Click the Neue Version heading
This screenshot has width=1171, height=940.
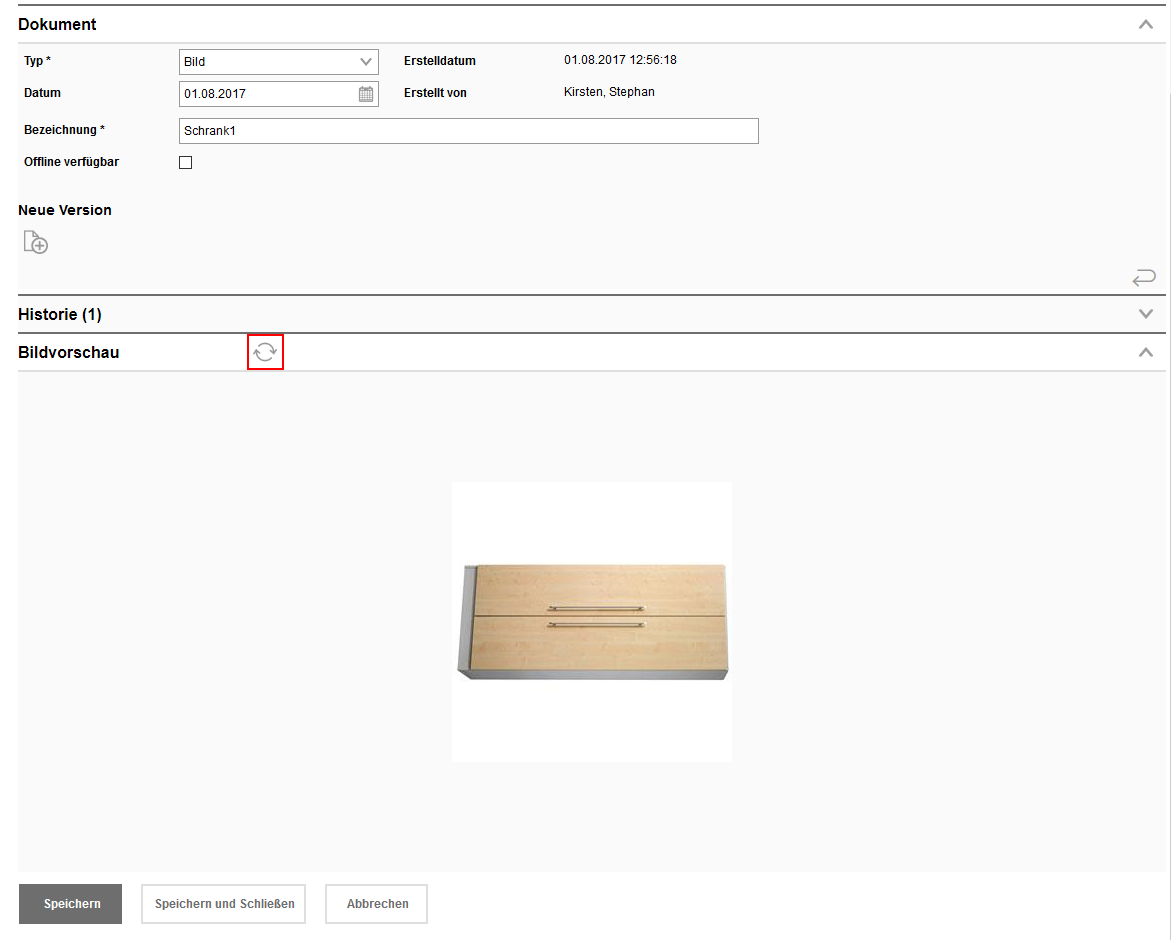click(65, 210)
